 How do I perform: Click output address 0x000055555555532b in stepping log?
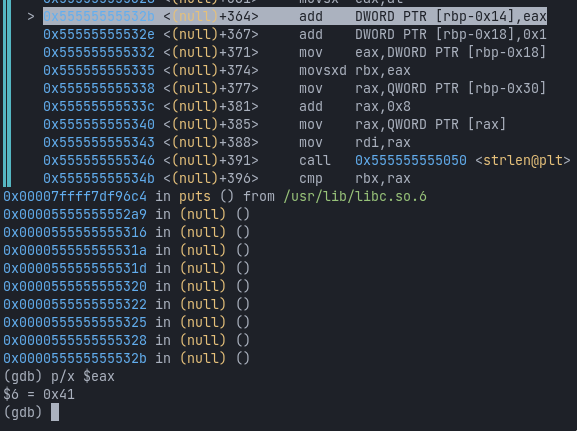[x=75, y=359]
